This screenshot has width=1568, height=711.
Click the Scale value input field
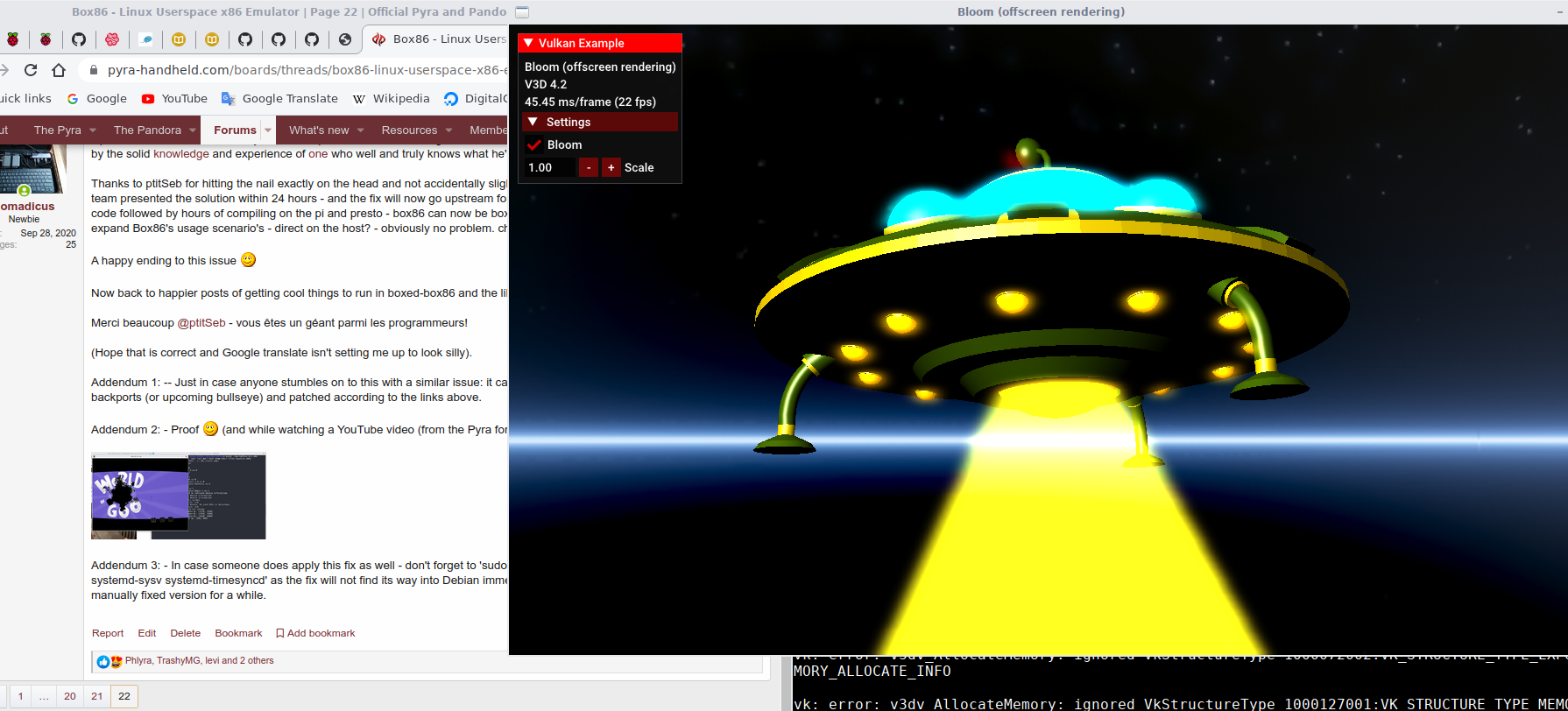click(x=549, y=168)
